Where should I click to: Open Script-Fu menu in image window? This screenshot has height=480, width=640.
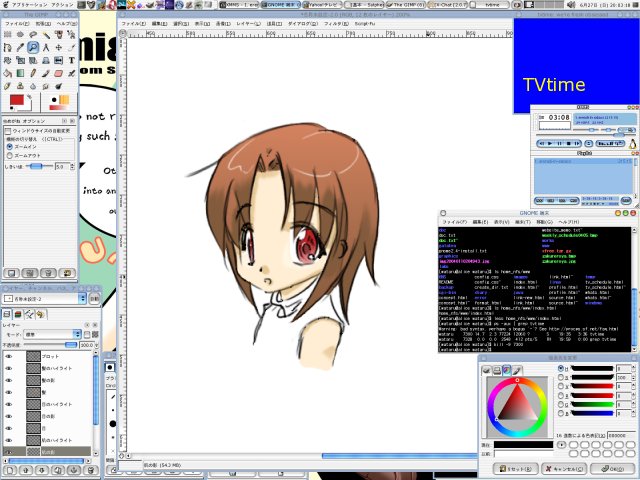tap(365, 24)
